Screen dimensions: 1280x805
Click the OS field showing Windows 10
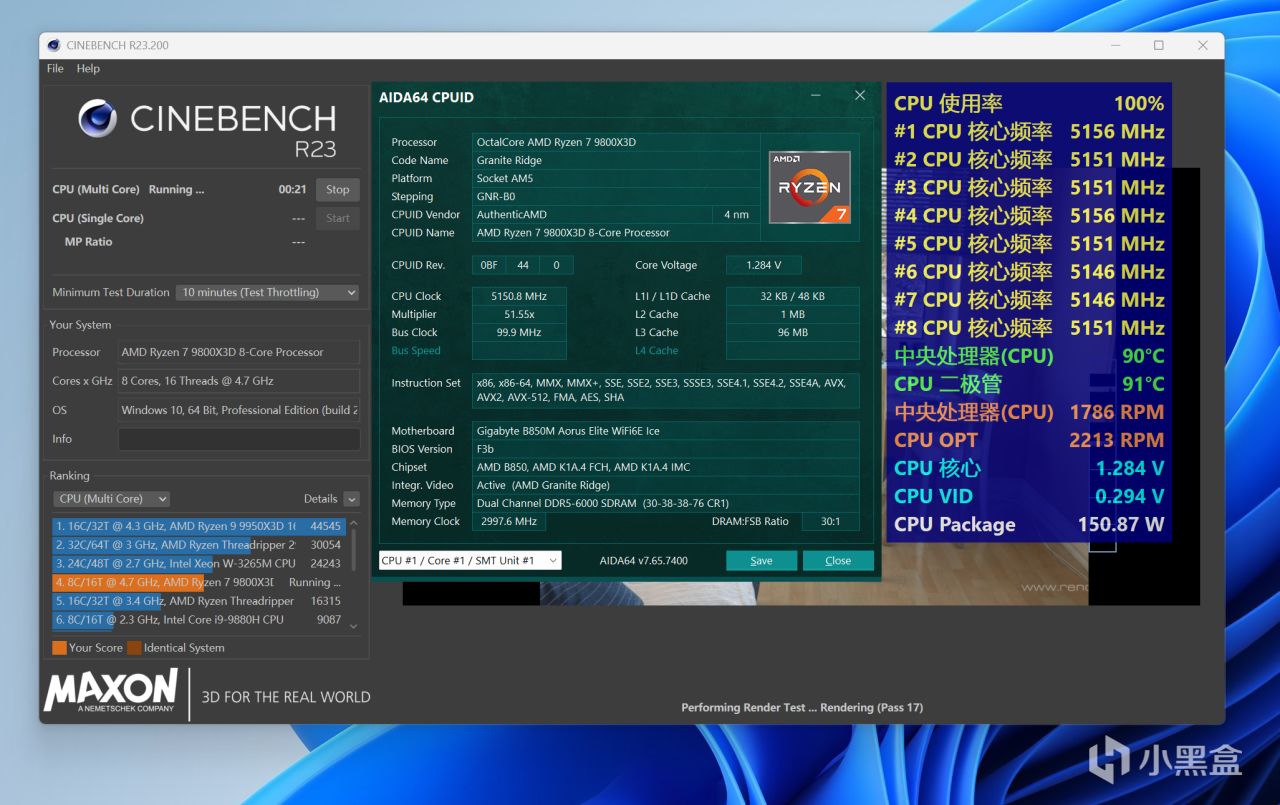tap(239, 410)
